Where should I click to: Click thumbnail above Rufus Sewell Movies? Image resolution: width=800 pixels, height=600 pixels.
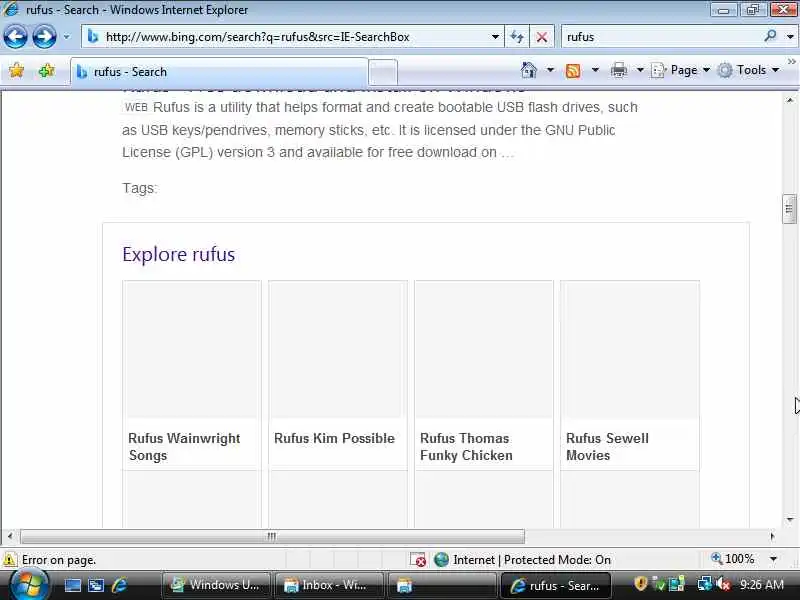[x=630, y=350]
